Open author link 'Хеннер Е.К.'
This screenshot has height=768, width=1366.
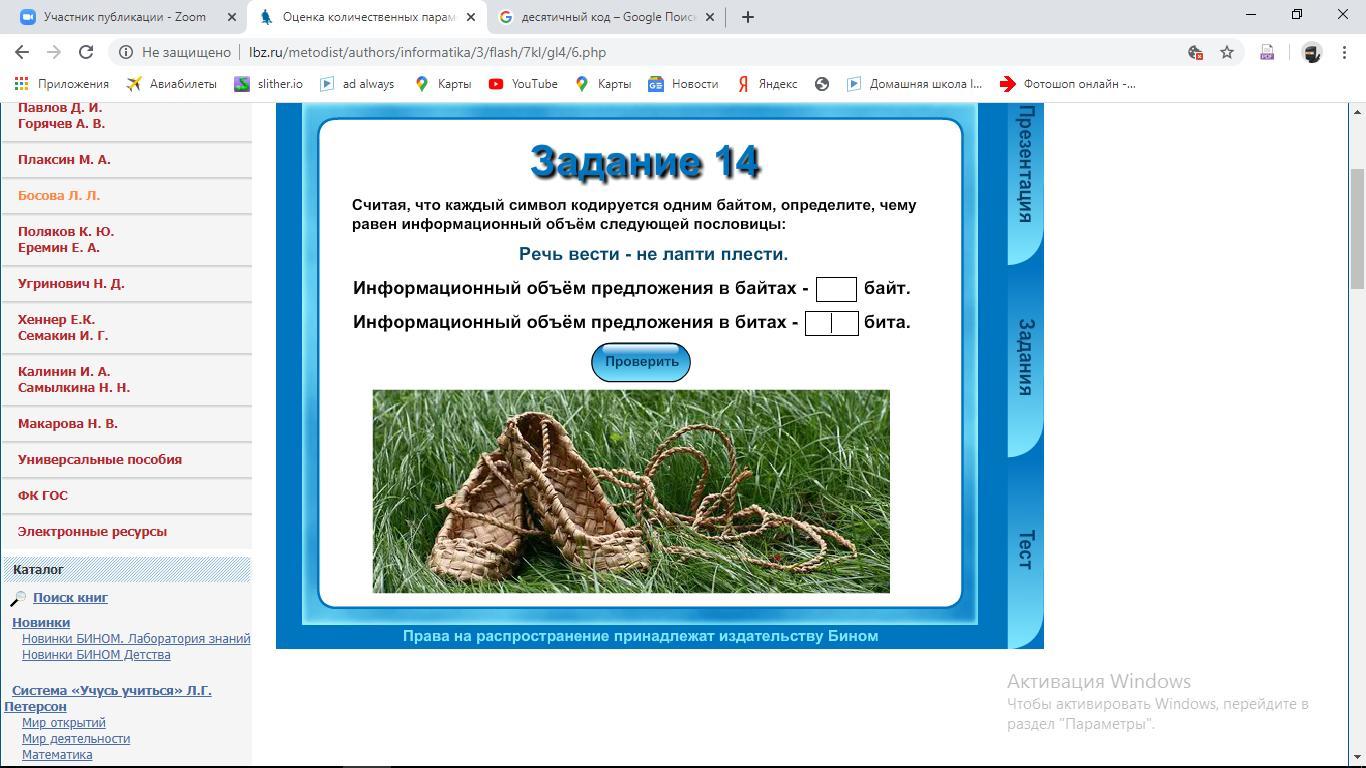[56, 319]
